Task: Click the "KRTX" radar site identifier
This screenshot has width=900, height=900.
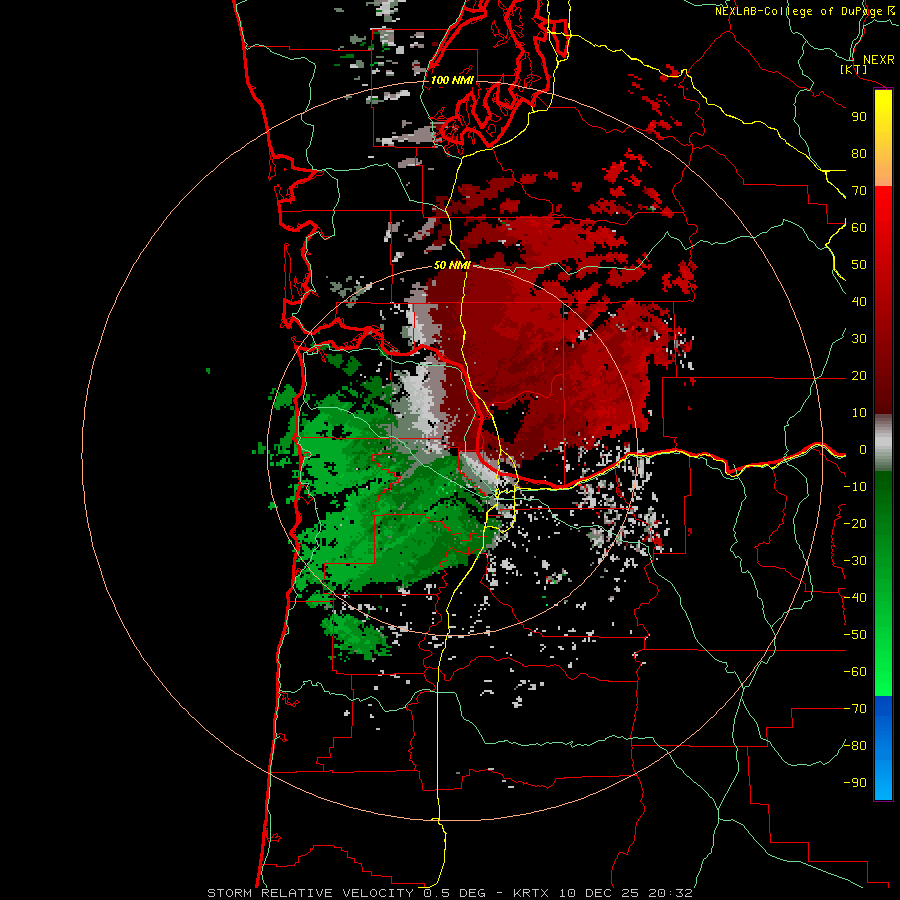Action: (x=531, y=893)
